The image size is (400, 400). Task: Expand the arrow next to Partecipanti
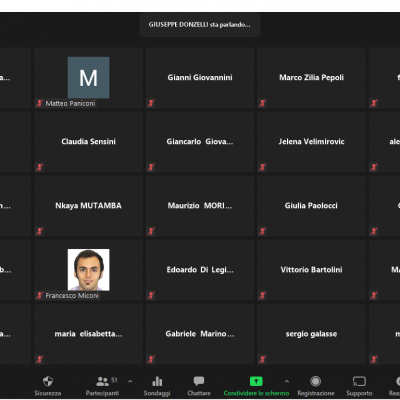point(130,381)
